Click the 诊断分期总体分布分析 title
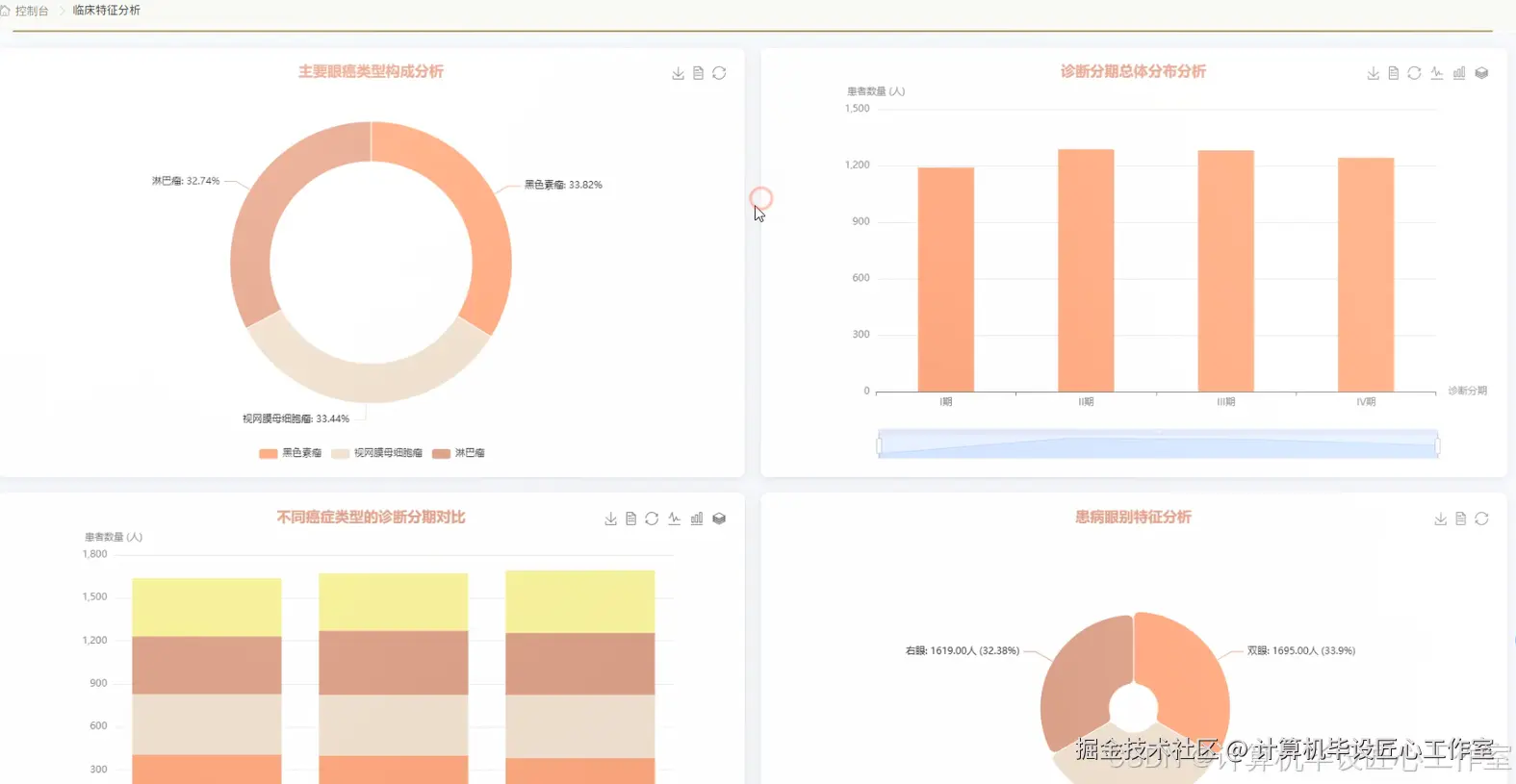 click(1133, 72)
